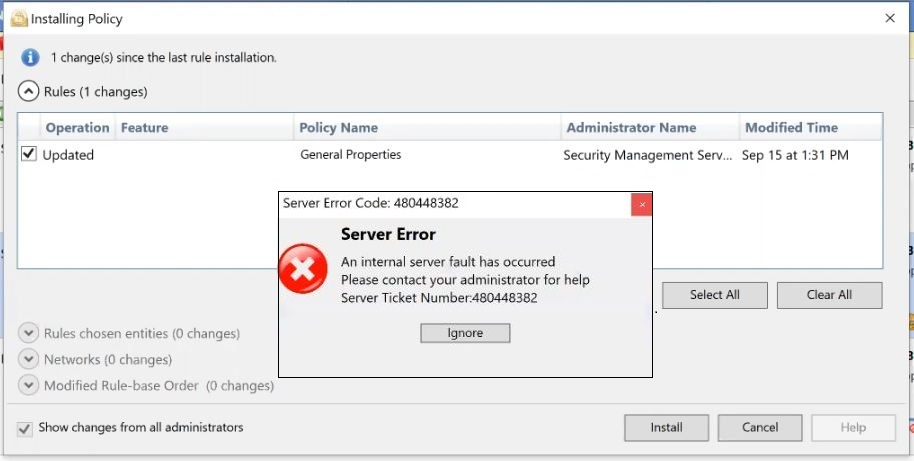914x461 pixels.
Task: Expand Modified Rule-base Order section
Action: [x=29, y=385]
